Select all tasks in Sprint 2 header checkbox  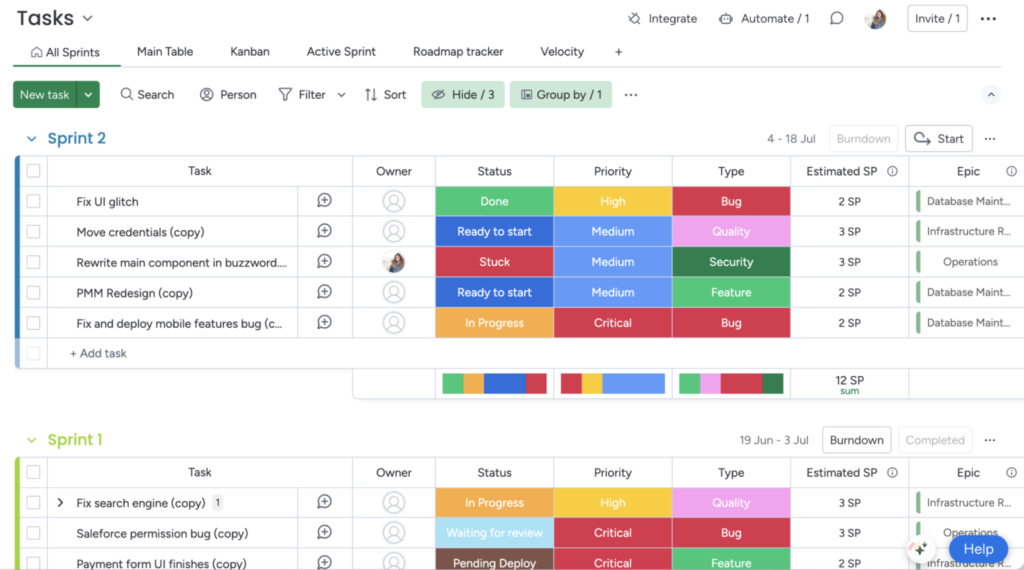33,171
